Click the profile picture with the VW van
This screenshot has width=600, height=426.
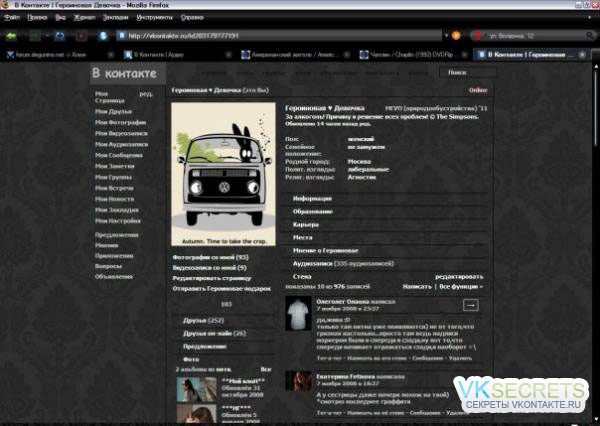point(223,174)
